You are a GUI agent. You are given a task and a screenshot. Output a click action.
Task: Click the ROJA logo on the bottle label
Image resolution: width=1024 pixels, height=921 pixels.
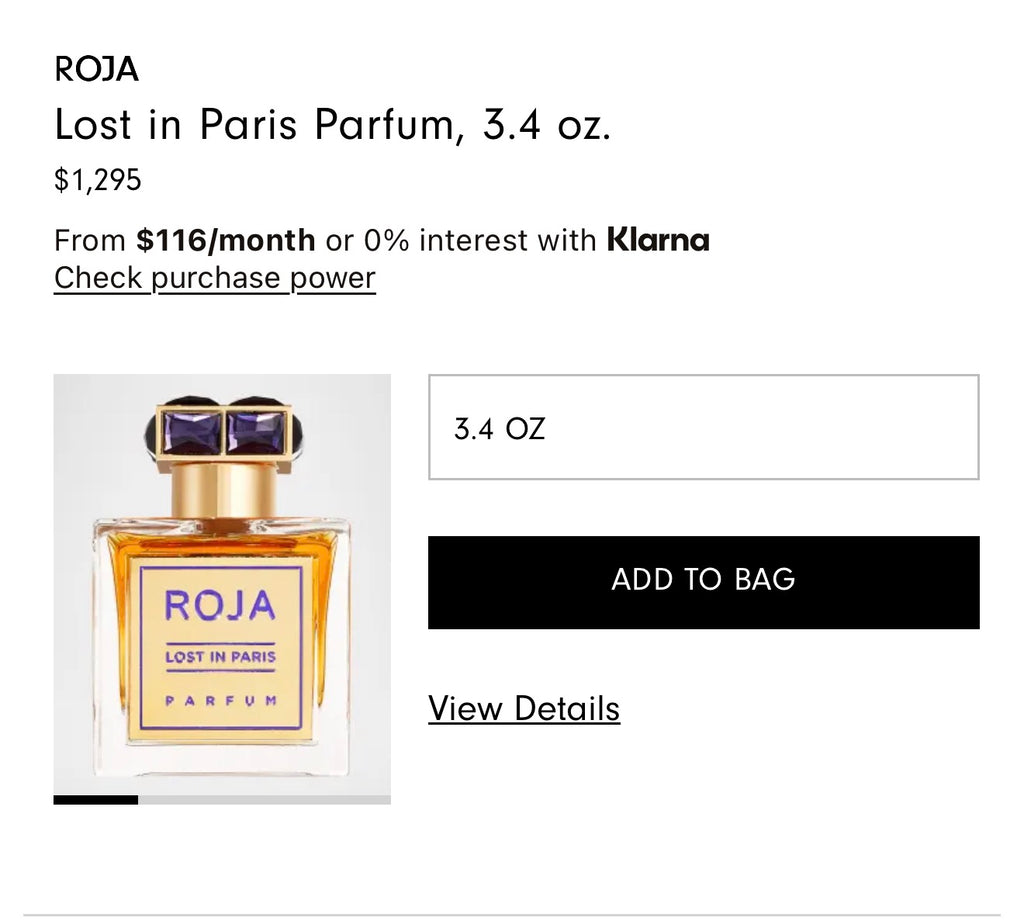pos(220,605)
